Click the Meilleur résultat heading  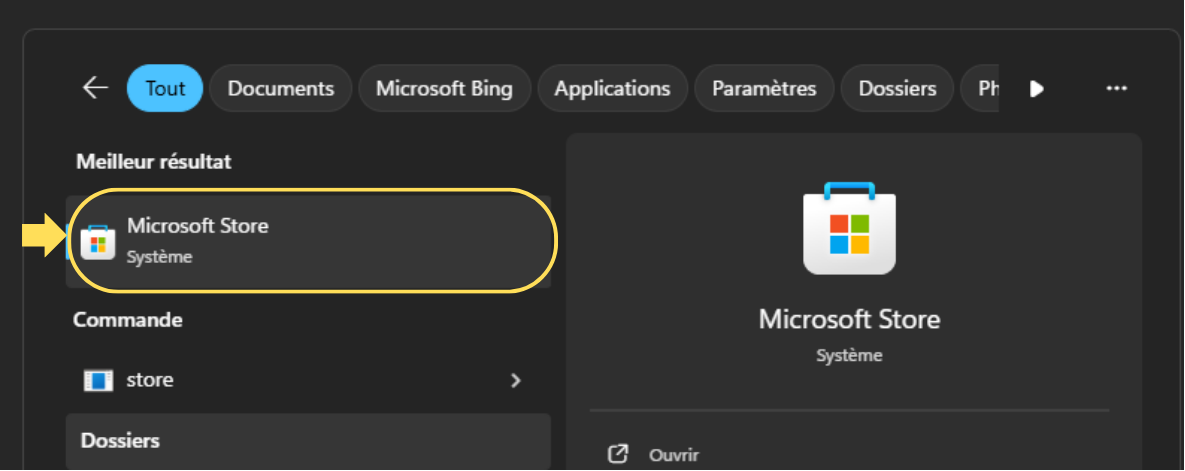coord(153,162)
